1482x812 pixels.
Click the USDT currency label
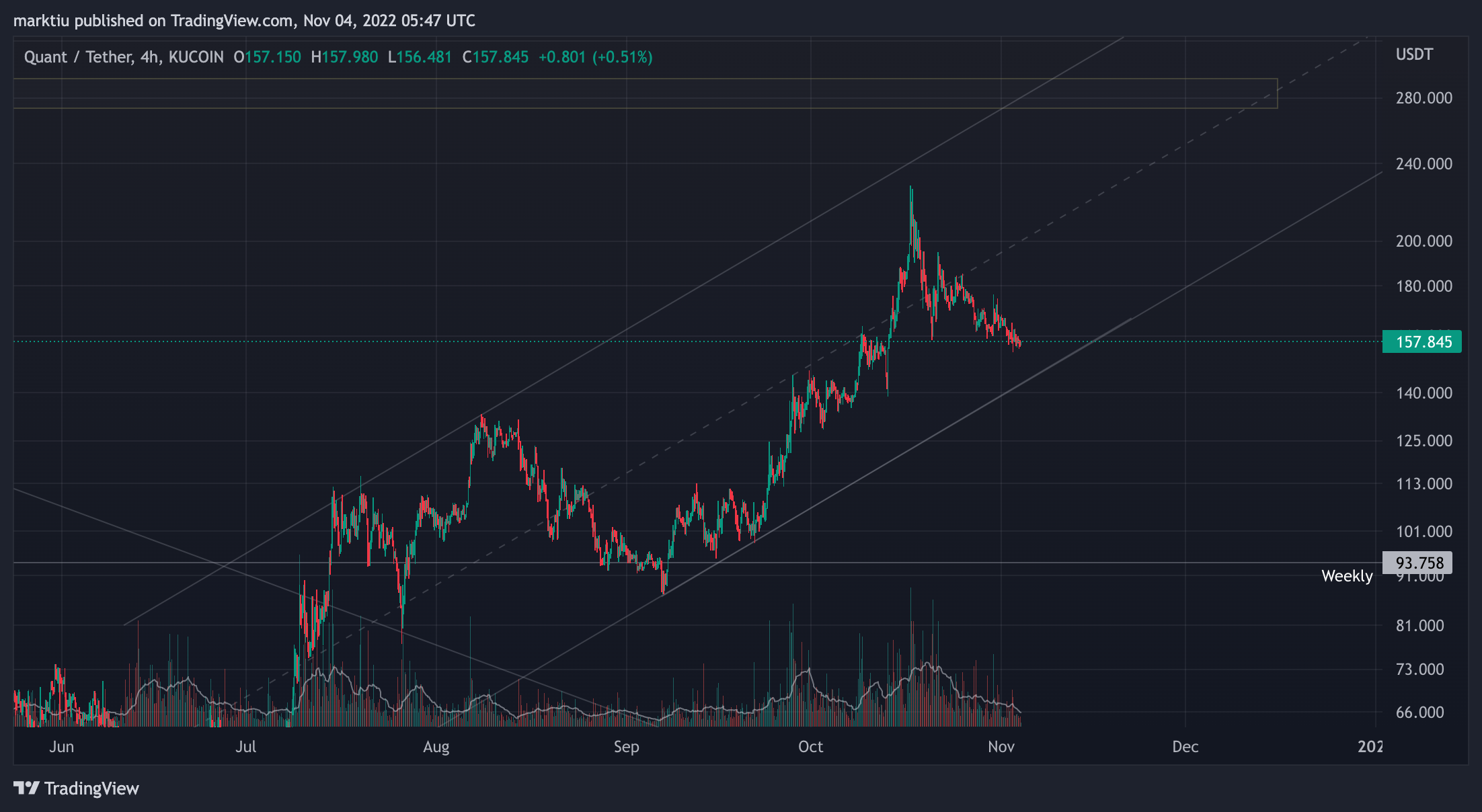(x=1414, y=54)
